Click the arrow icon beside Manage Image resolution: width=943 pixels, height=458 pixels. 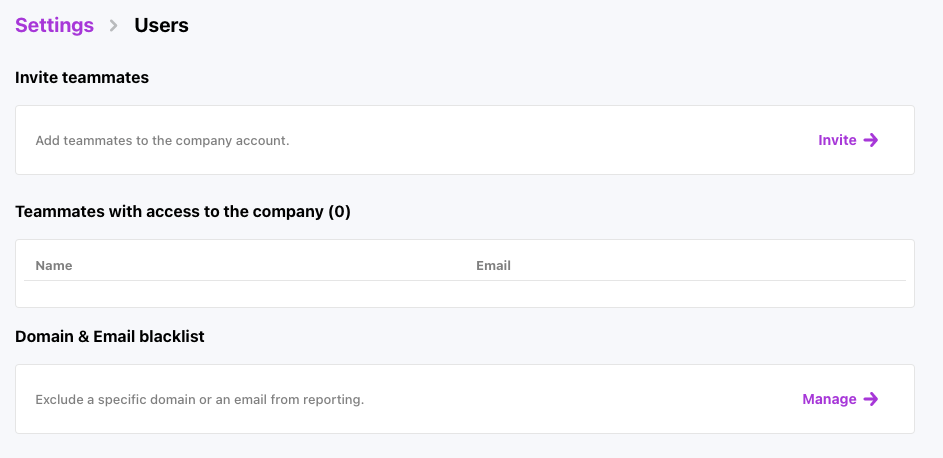click(871, 399)
